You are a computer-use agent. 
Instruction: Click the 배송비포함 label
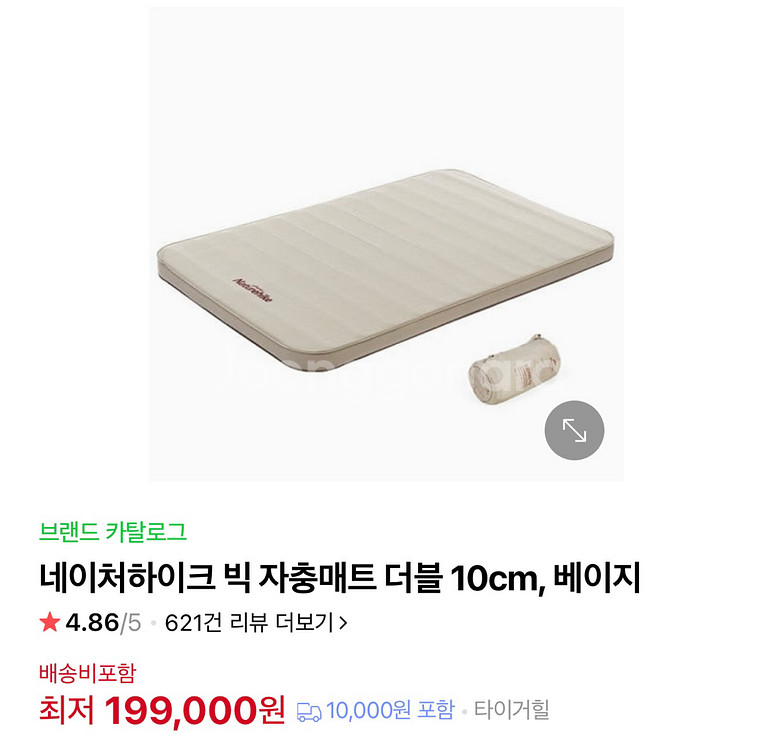pos(87,673)
